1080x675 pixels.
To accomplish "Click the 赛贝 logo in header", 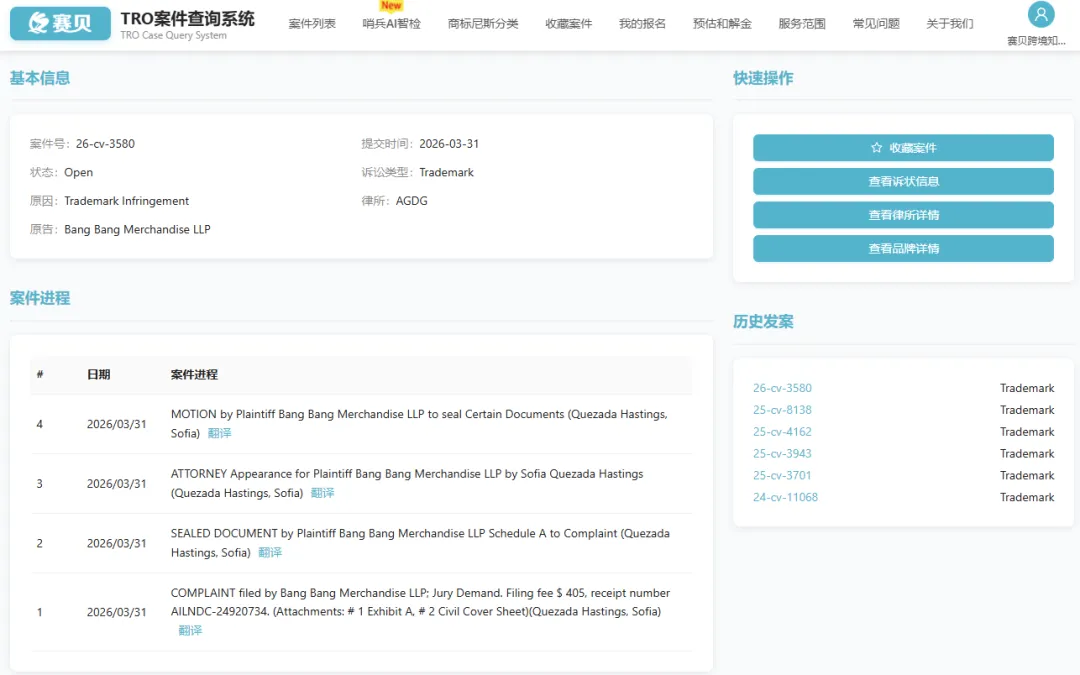I will (60, 23).
